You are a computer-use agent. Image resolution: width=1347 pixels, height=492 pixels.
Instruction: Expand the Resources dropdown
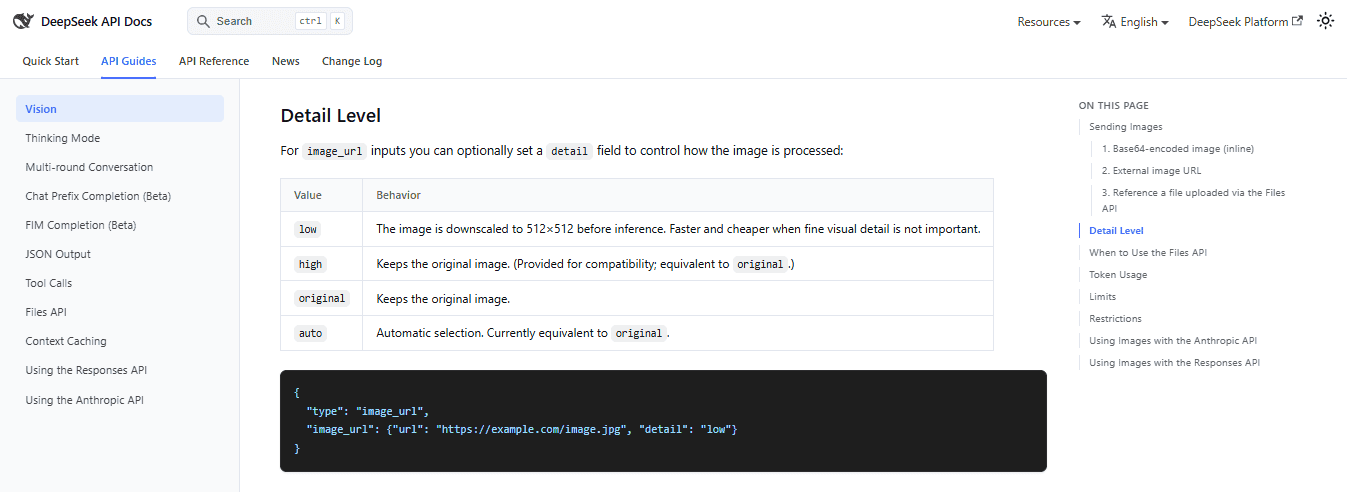point(1049,22)
